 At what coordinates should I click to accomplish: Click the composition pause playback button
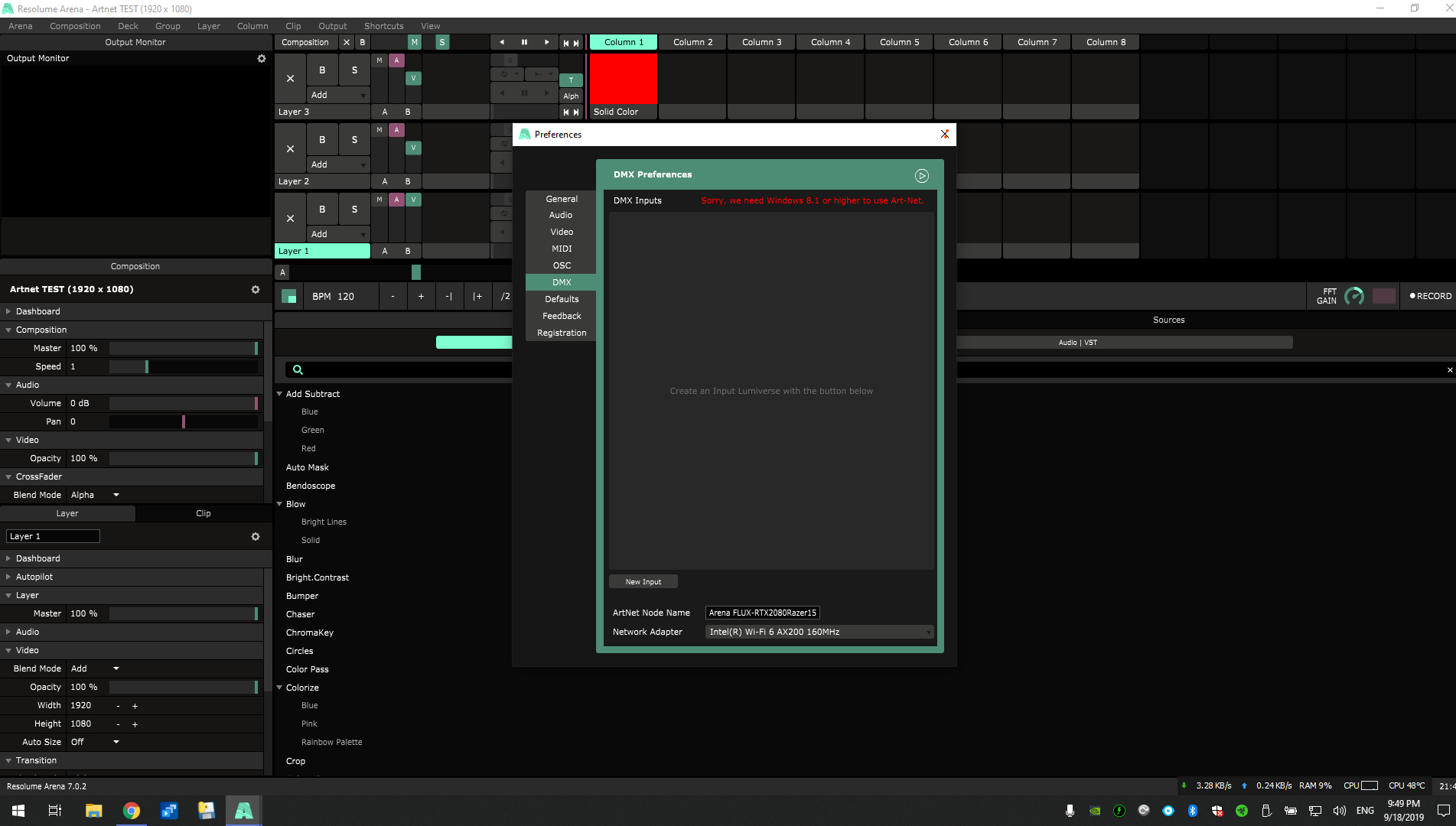[524, 43]
